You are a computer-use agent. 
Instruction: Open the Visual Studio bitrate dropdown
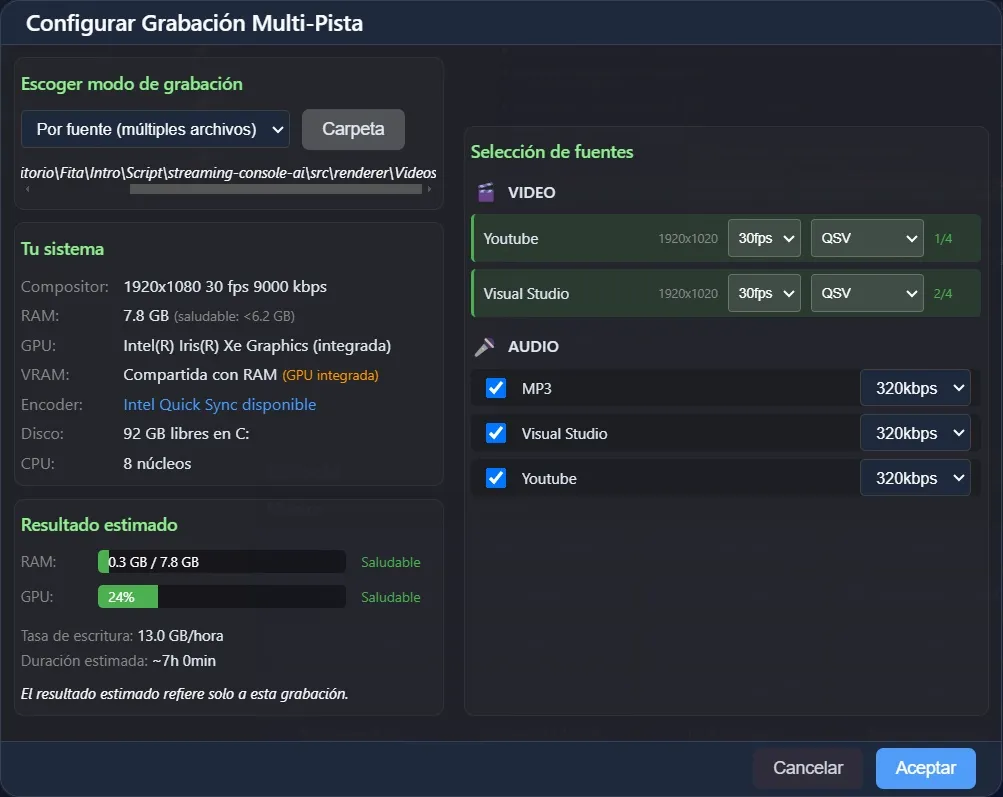pos(914,432)
